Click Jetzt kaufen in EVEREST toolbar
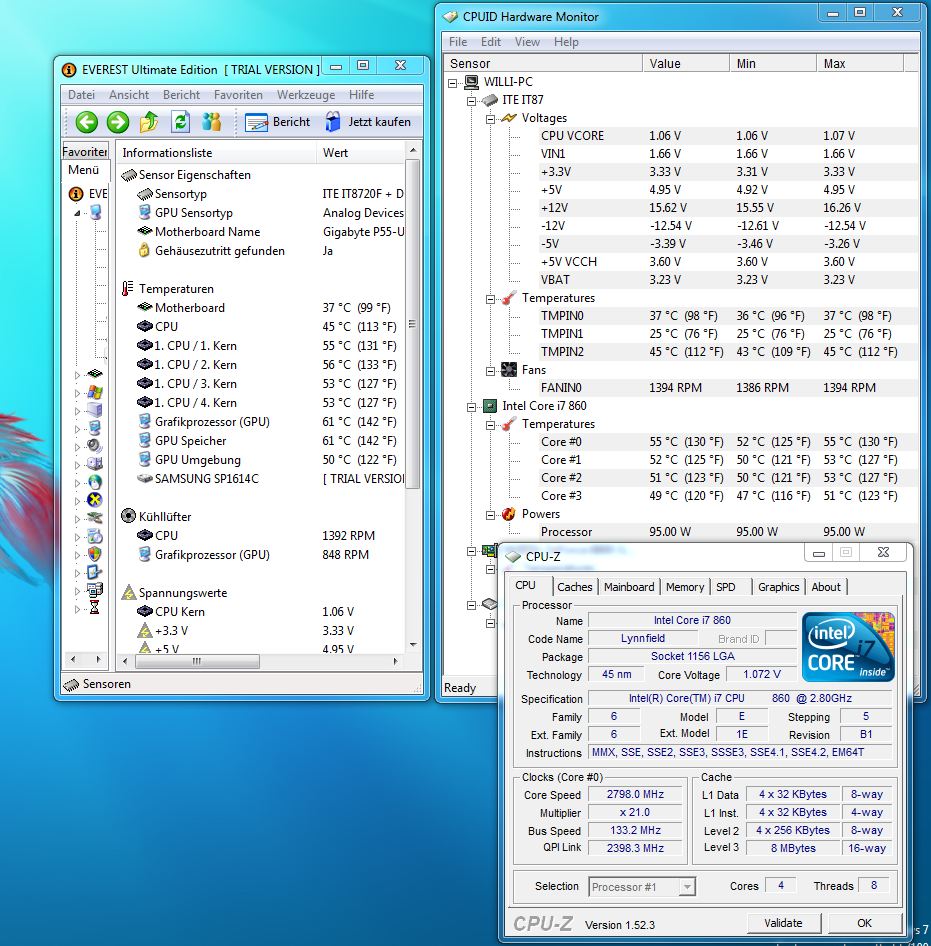This screenshot has width=931, height=946. pos(368,122)
